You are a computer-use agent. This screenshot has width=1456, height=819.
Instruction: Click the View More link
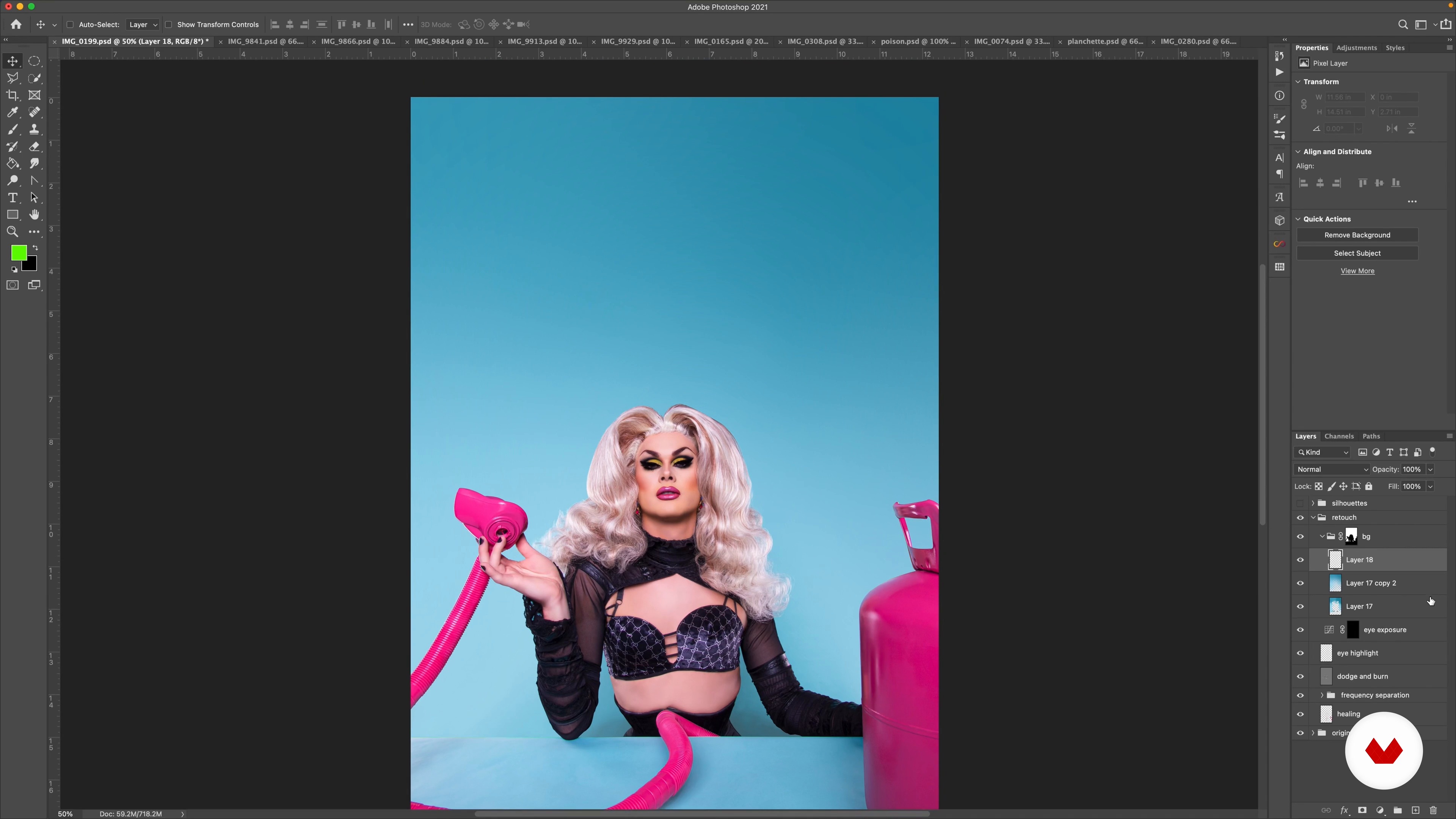pyautogui.click(x=1357, y=271)
